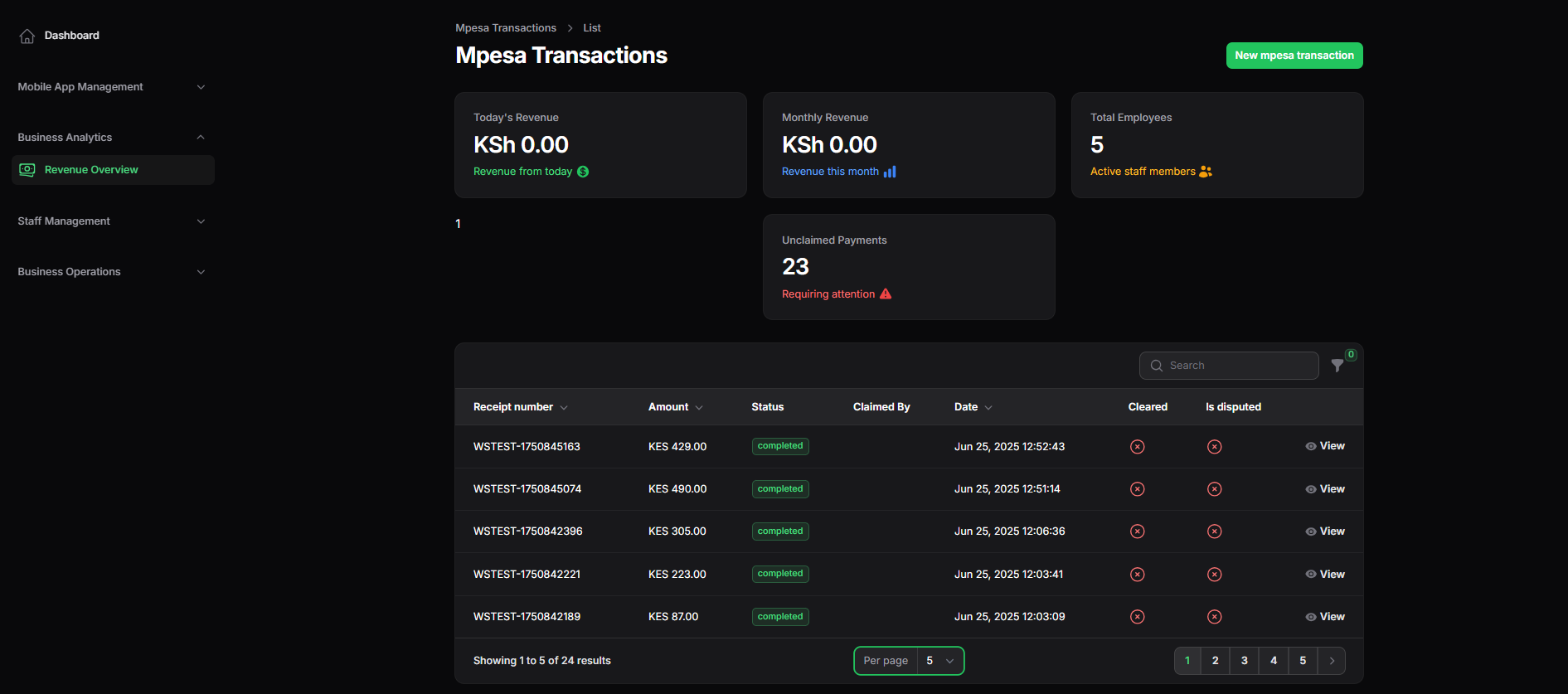The width and height of the screenshot is (1568, 694).
Task: Click the dollar icon beside Revenue from today
Action: (583, 172)
